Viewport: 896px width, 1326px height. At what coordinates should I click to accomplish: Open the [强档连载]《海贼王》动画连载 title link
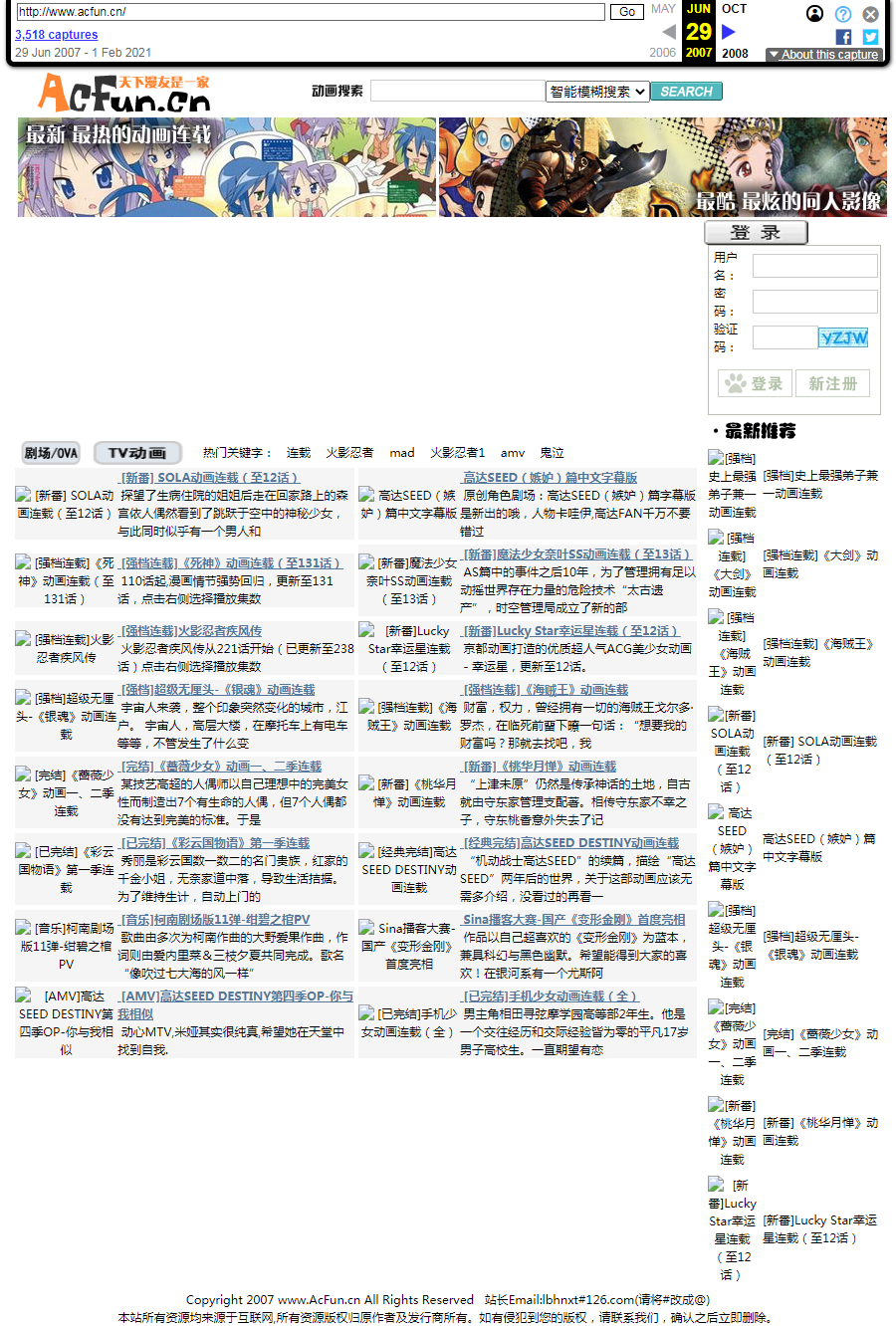[x=546, y=690]
